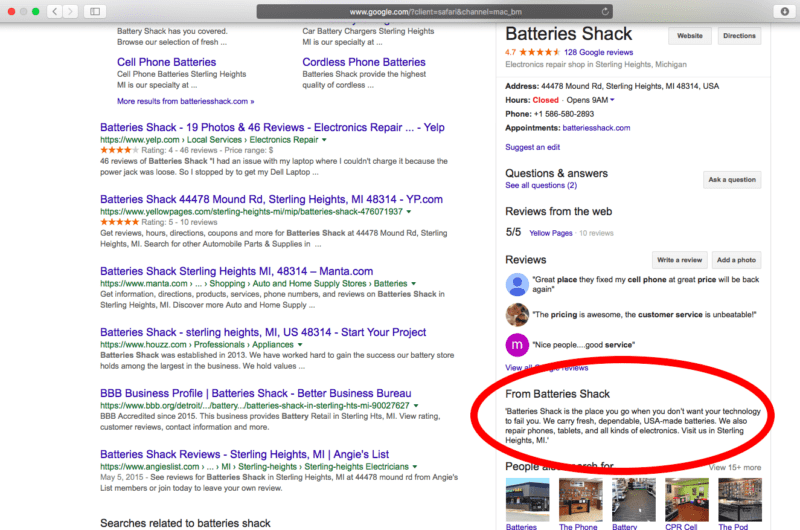
Task: Open the 128 Google reviews link
Action: (x=597, y=52)
